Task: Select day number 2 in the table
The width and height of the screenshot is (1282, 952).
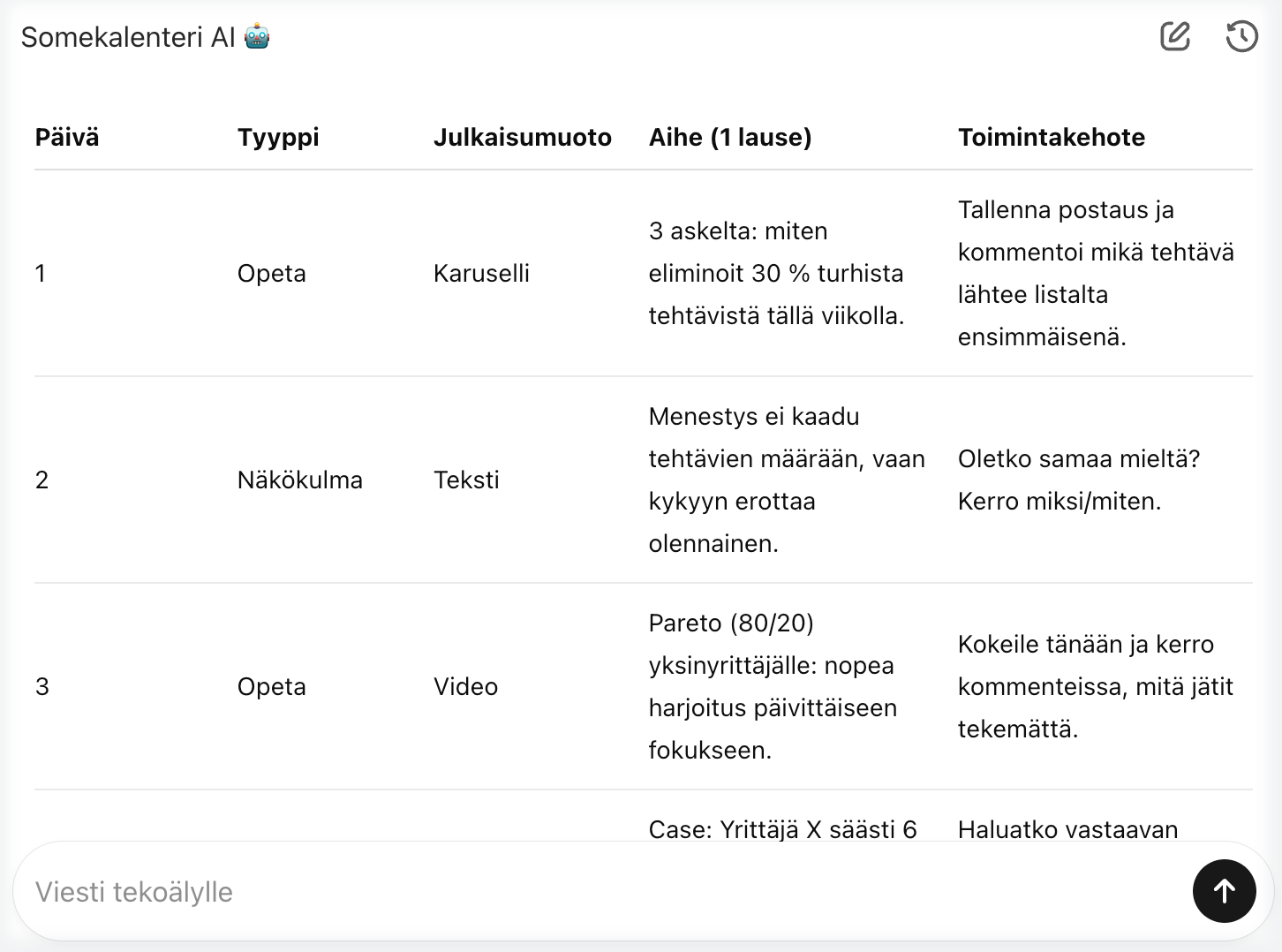Action: [x=41, y=480]
